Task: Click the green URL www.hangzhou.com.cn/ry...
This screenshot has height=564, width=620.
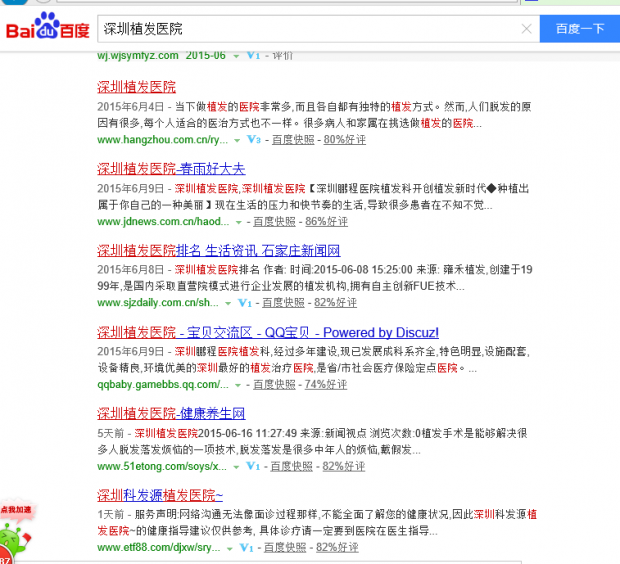Action: (x=163, y=140)
